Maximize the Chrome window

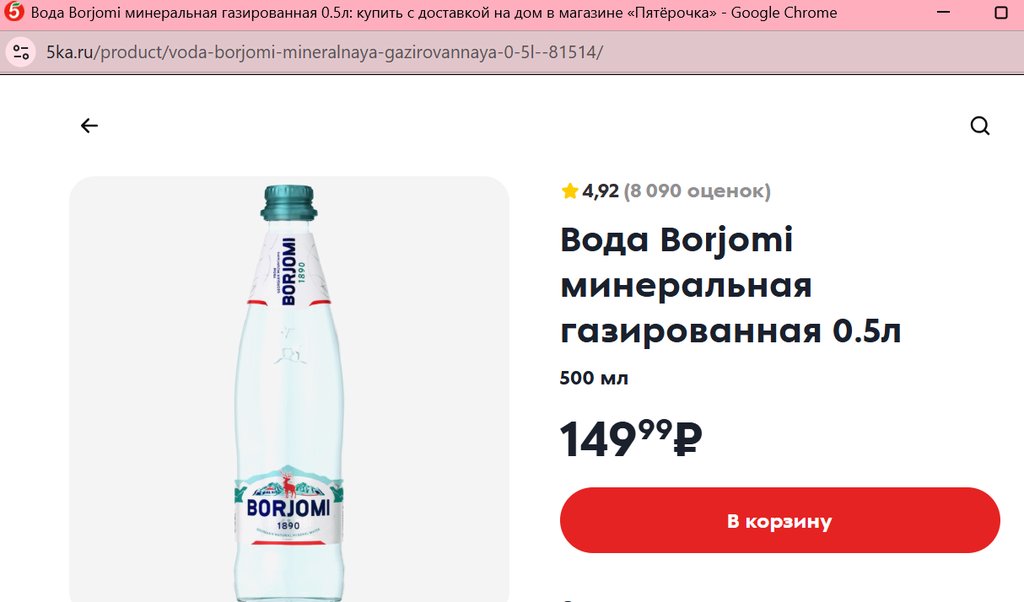pyautogui.click(x=1001, y=14)
